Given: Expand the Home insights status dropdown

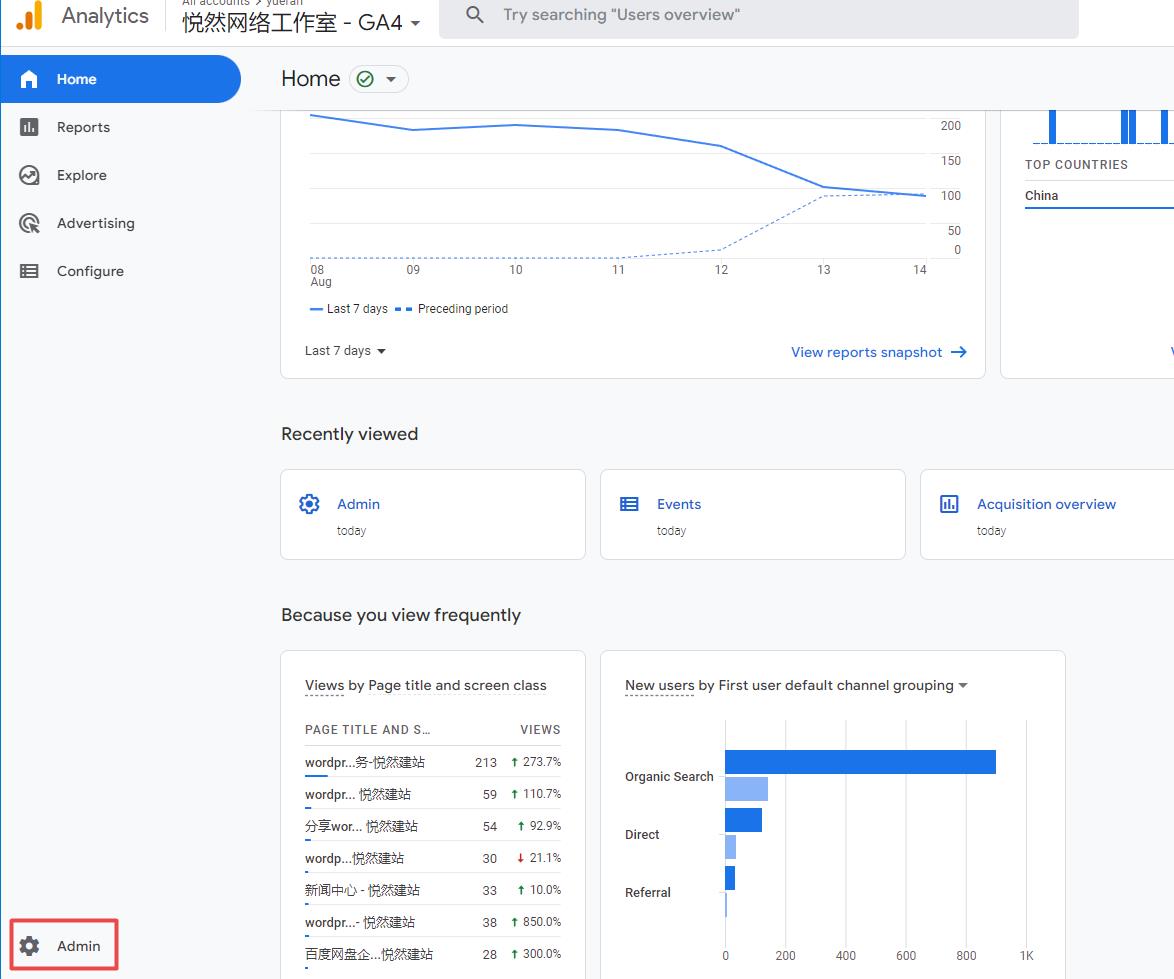Looking at the screenshot, I should [x=391, y=79].
